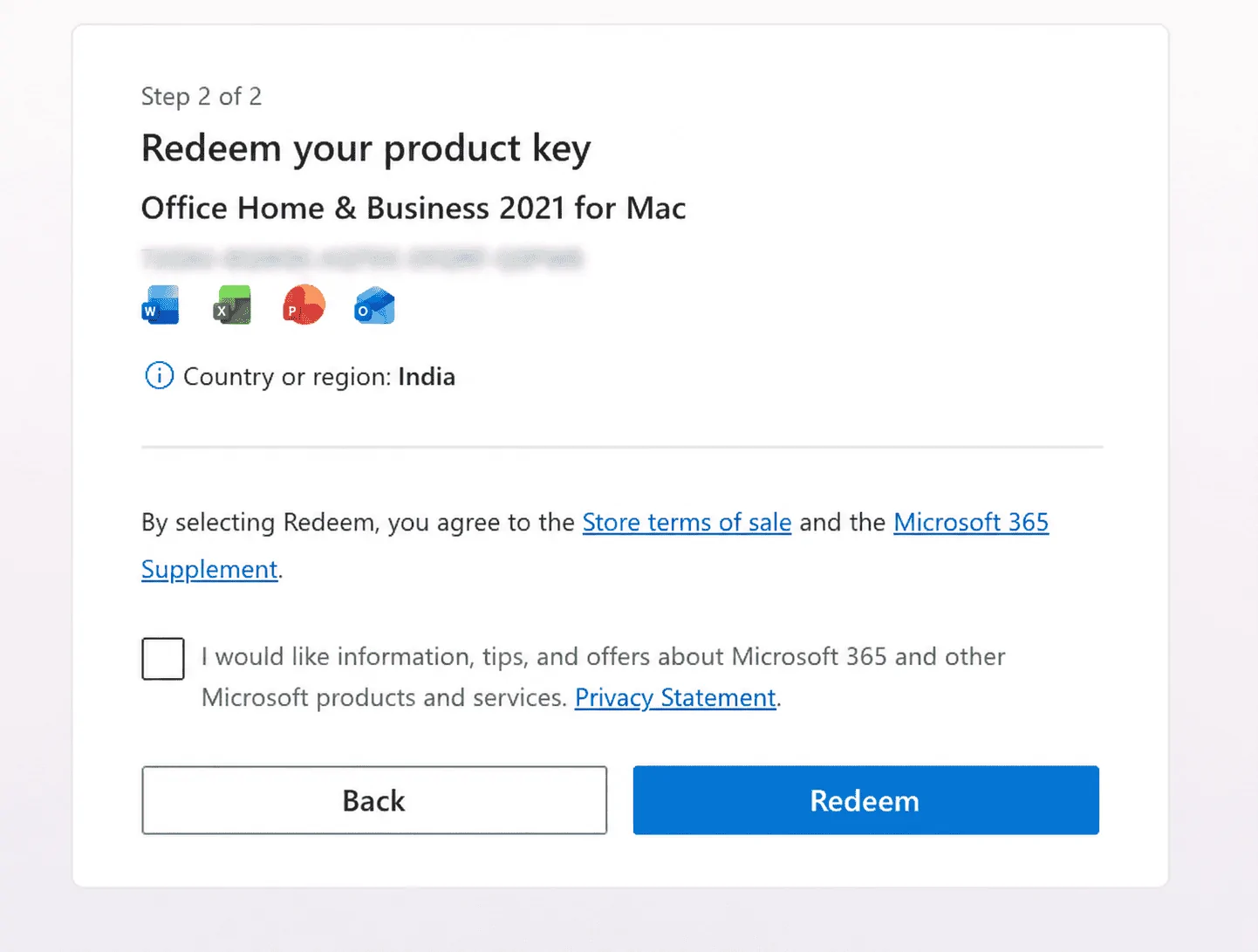Click the Excel app icon
This screenshot has height=952, width=1258.
pyautogui.click(x=232, y=305)
